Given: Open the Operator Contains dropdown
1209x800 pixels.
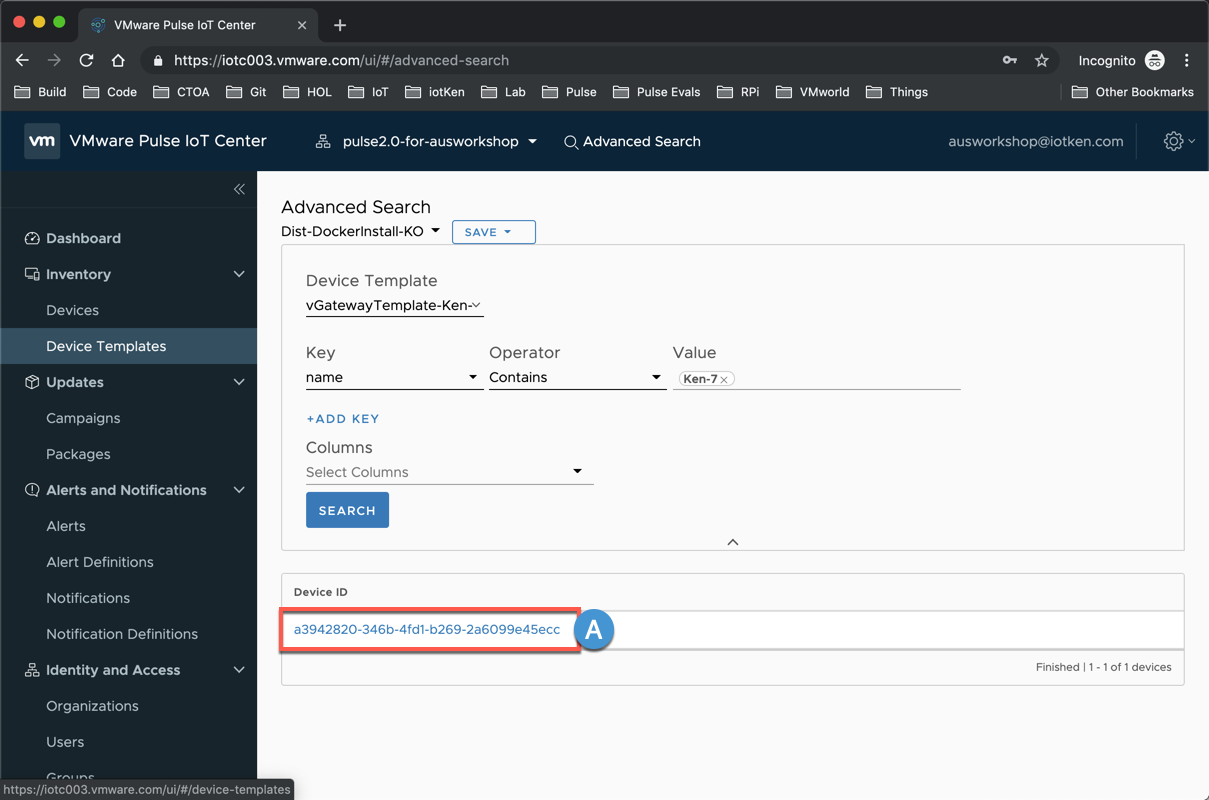Looking at the screenshot, I should click(x=576, y=378).
